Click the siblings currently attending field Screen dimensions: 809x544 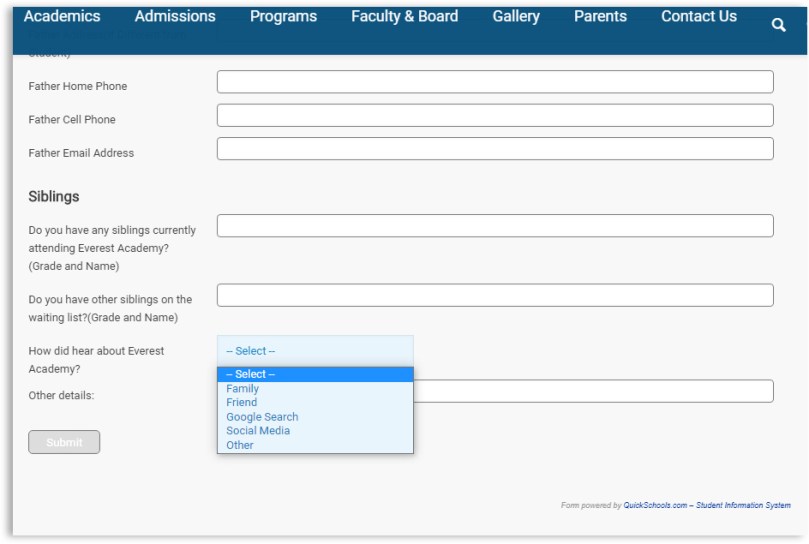(x=495, y=226)
